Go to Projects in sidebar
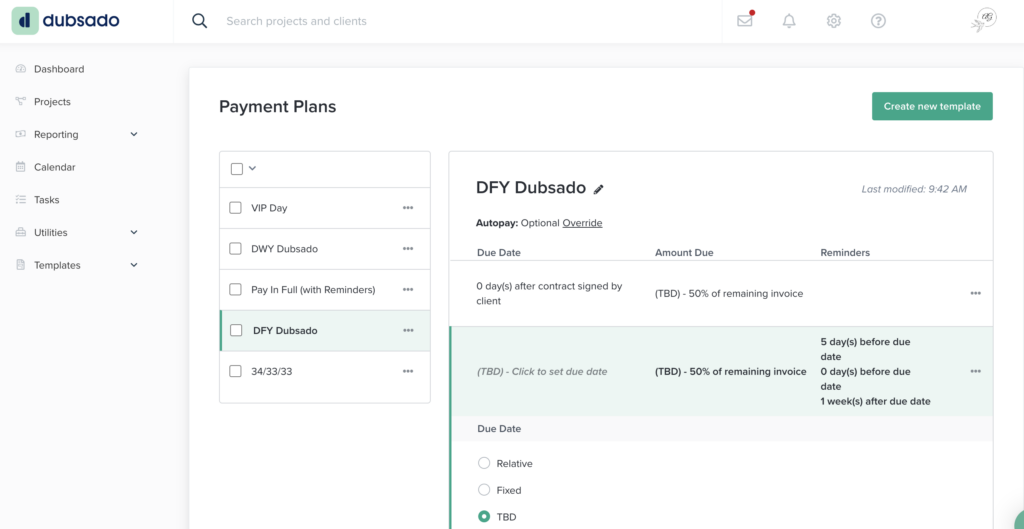The width and height of the screenshot is (1024, 529). coord(52,101)
